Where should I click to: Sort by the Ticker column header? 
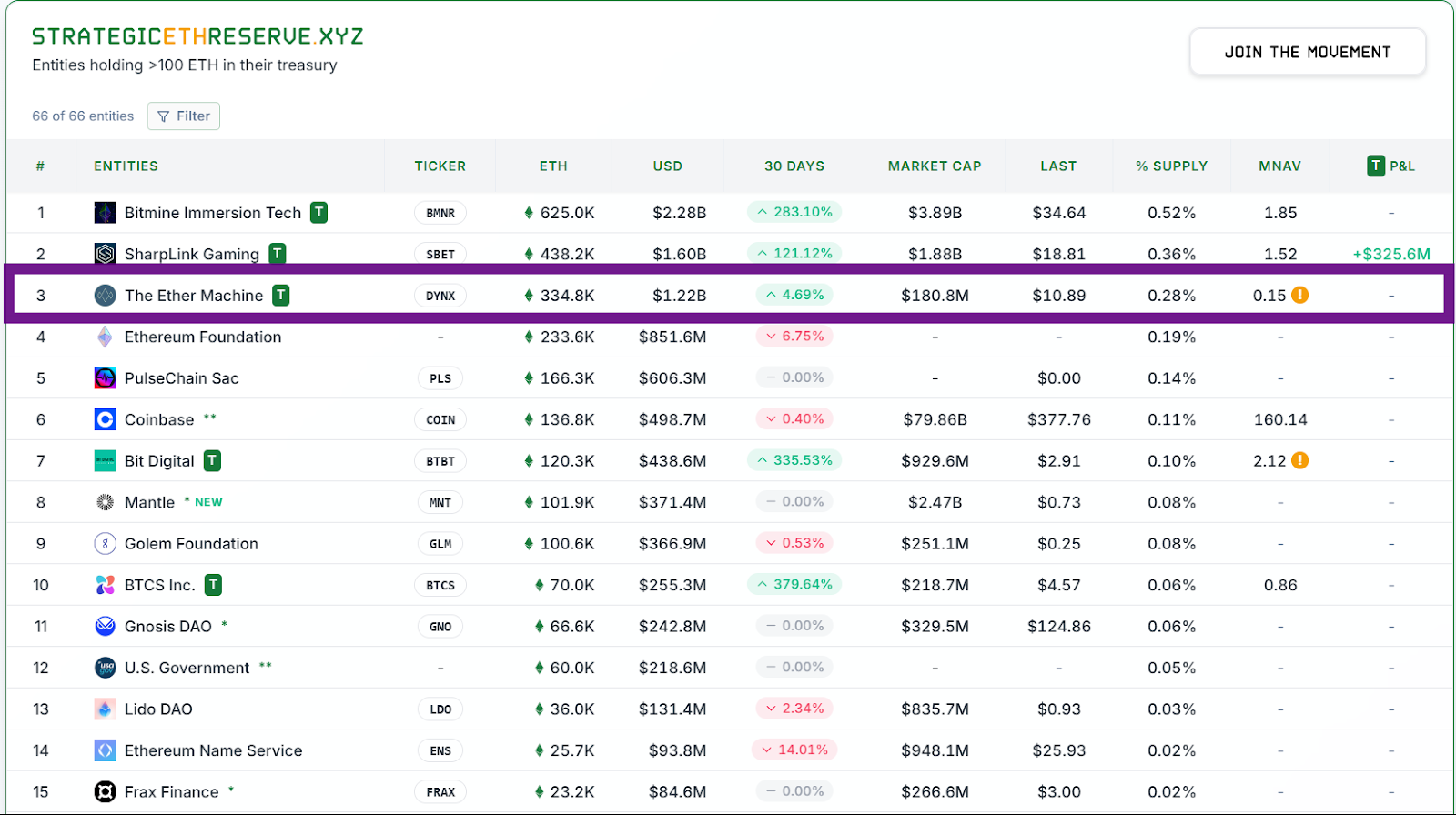tap(440, 166)
